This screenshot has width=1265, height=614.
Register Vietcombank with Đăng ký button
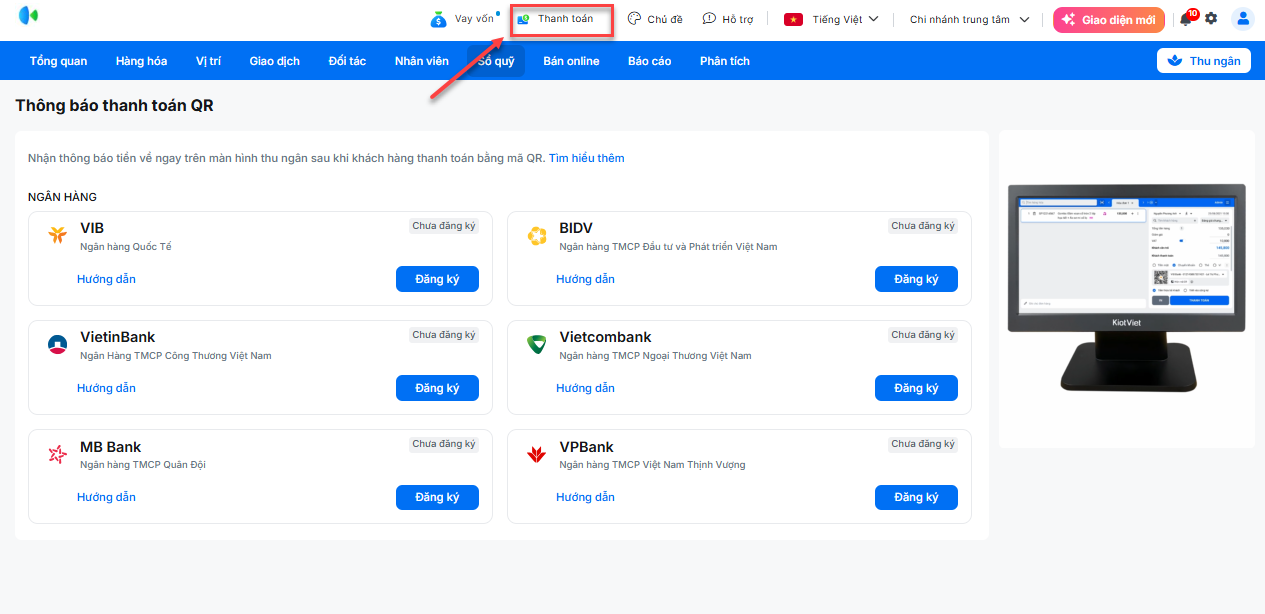point(916,388)
